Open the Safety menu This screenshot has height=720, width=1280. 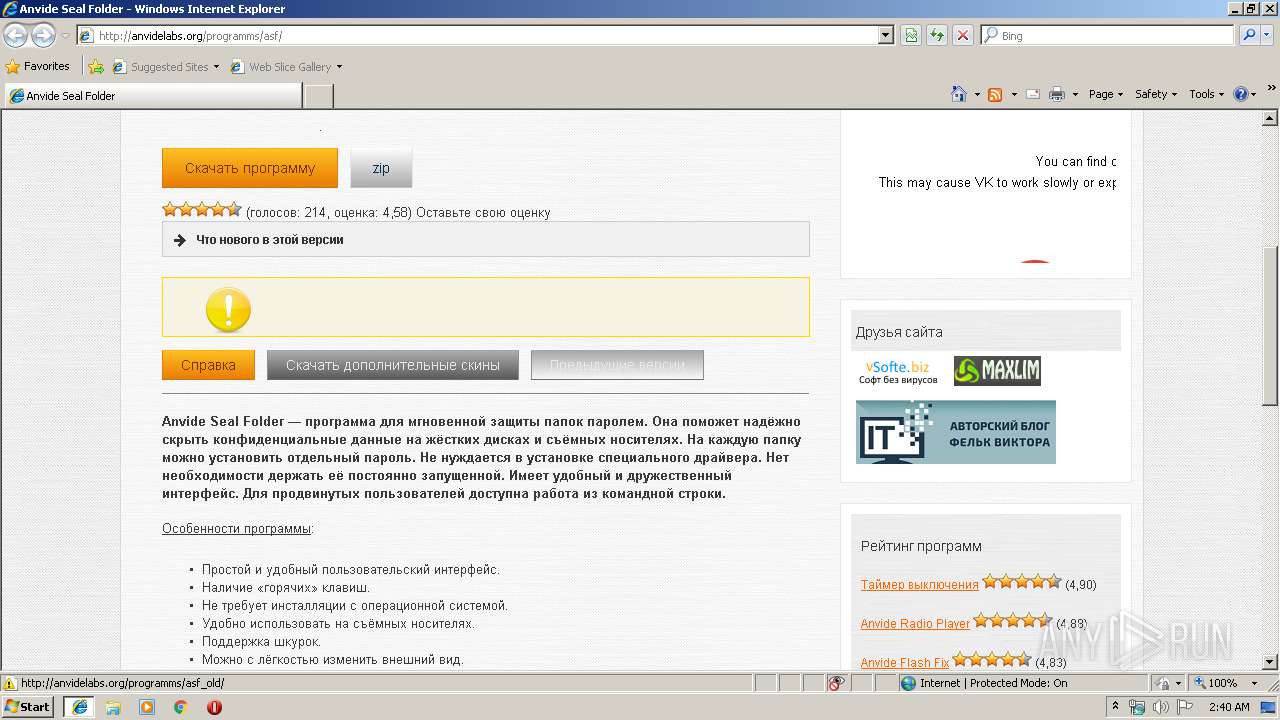pyautogui.click(x=1155, y=94)
